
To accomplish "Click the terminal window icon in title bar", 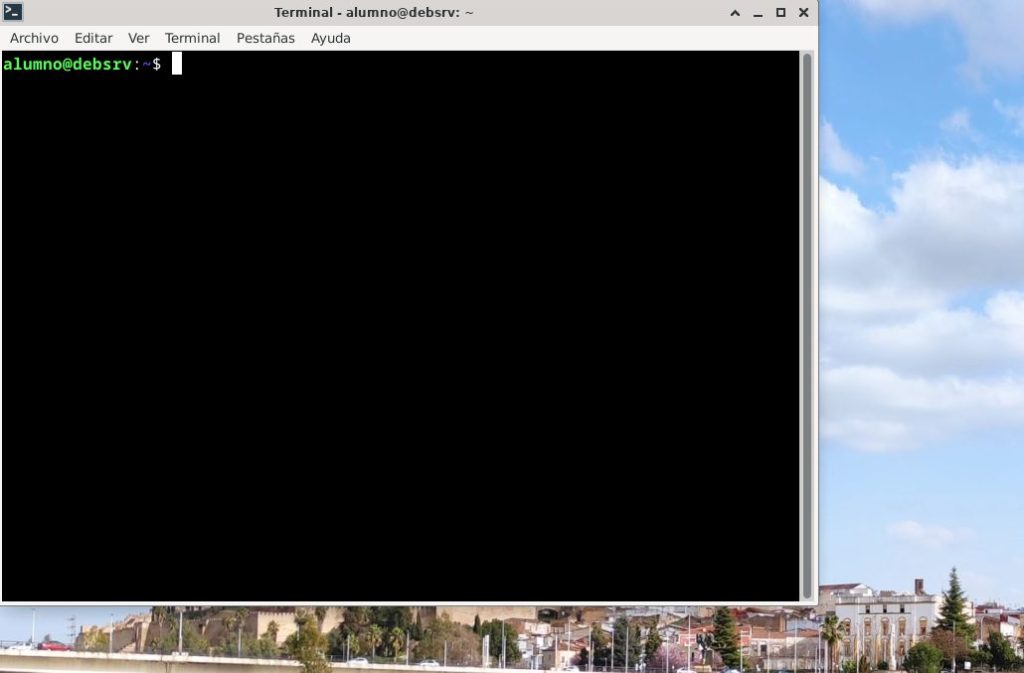I will pos(13,12).
